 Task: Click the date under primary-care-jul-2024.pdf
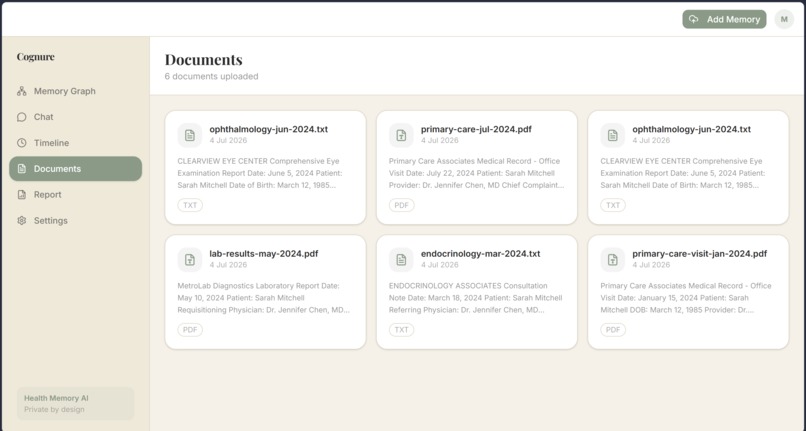[439, 140]
